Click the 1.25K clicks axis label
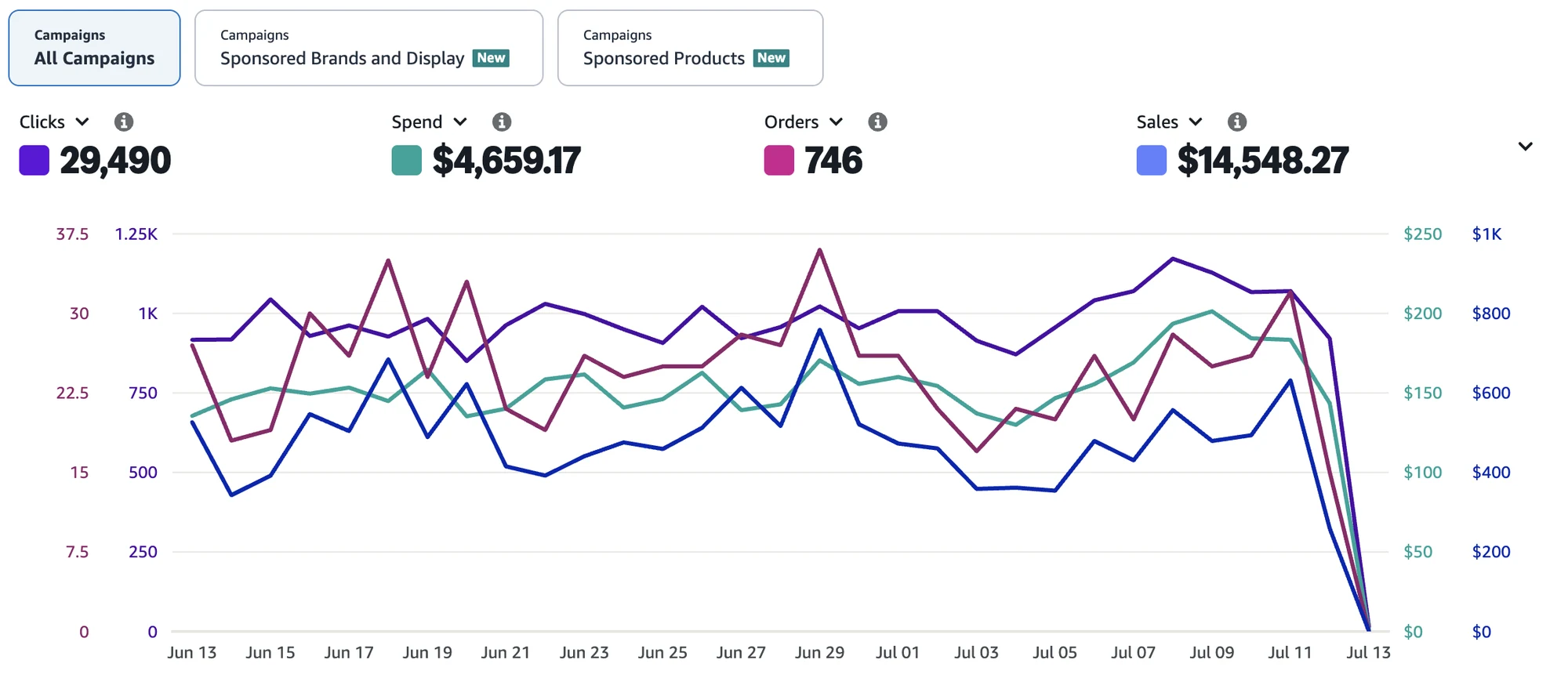Image resolution: width=1568 pixels, height=678 pixels. 136,234
